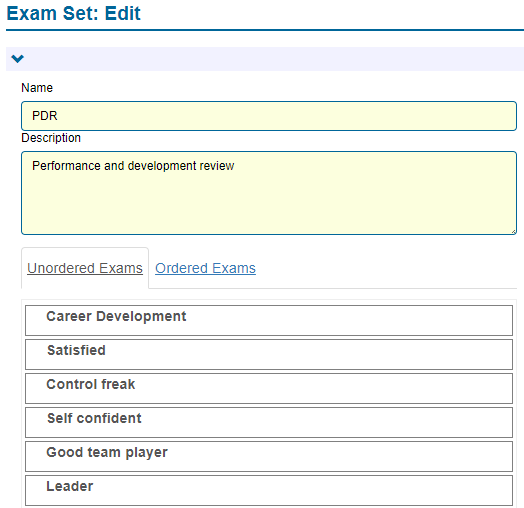Screen dimensions: 524x508
Task: Click the Exam Set: Edit heading
Action: point(74,14)
